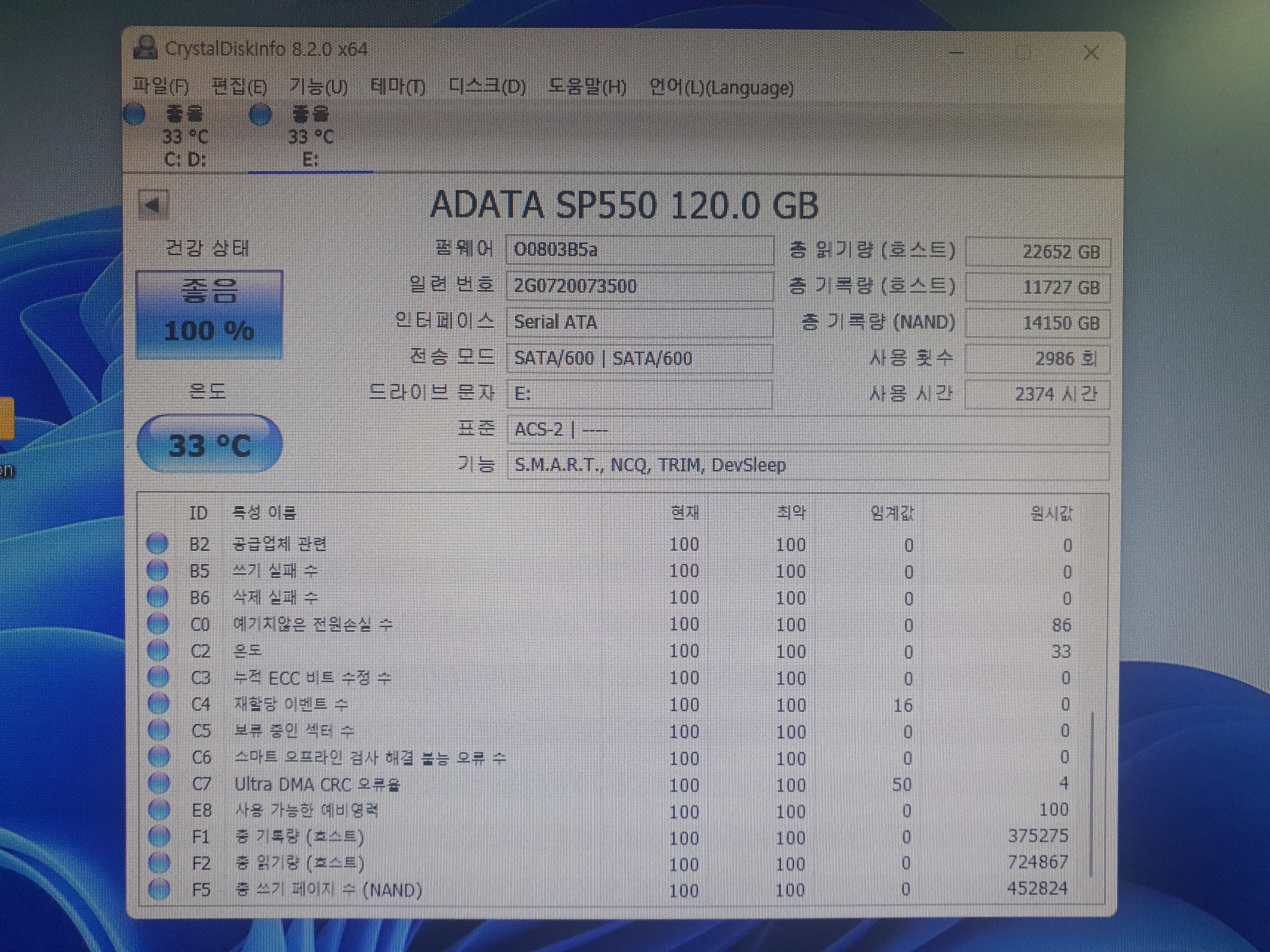Open the 도움말(H) menu
1270x952 pixels.
587,87
